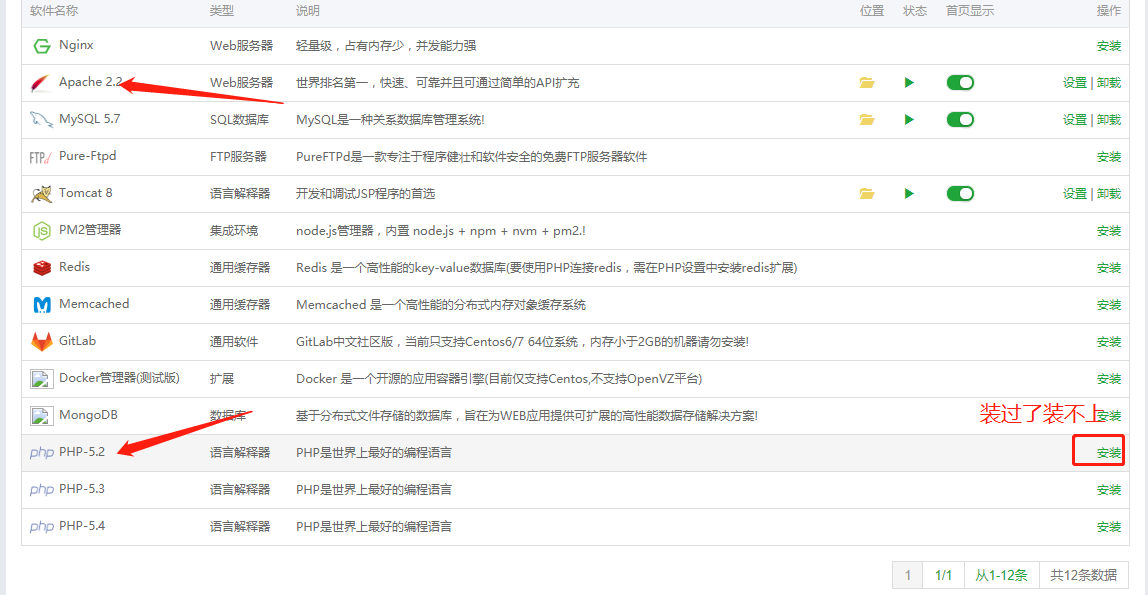1148x595 pixels.
Task: Click 集成环境 type cell
Action: tap(234, 231)
